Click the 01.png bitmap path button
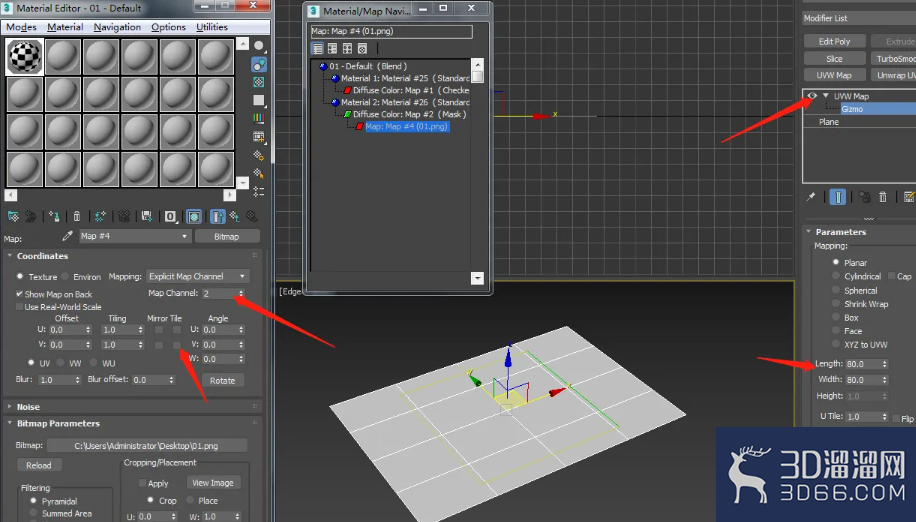916x522 pixels. point(147,446)
